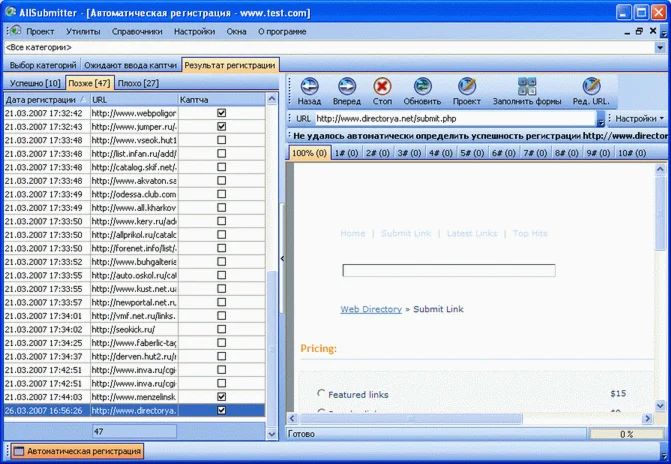Click the Web Directory link
The image size is (671, 464).
pos(371,309)
